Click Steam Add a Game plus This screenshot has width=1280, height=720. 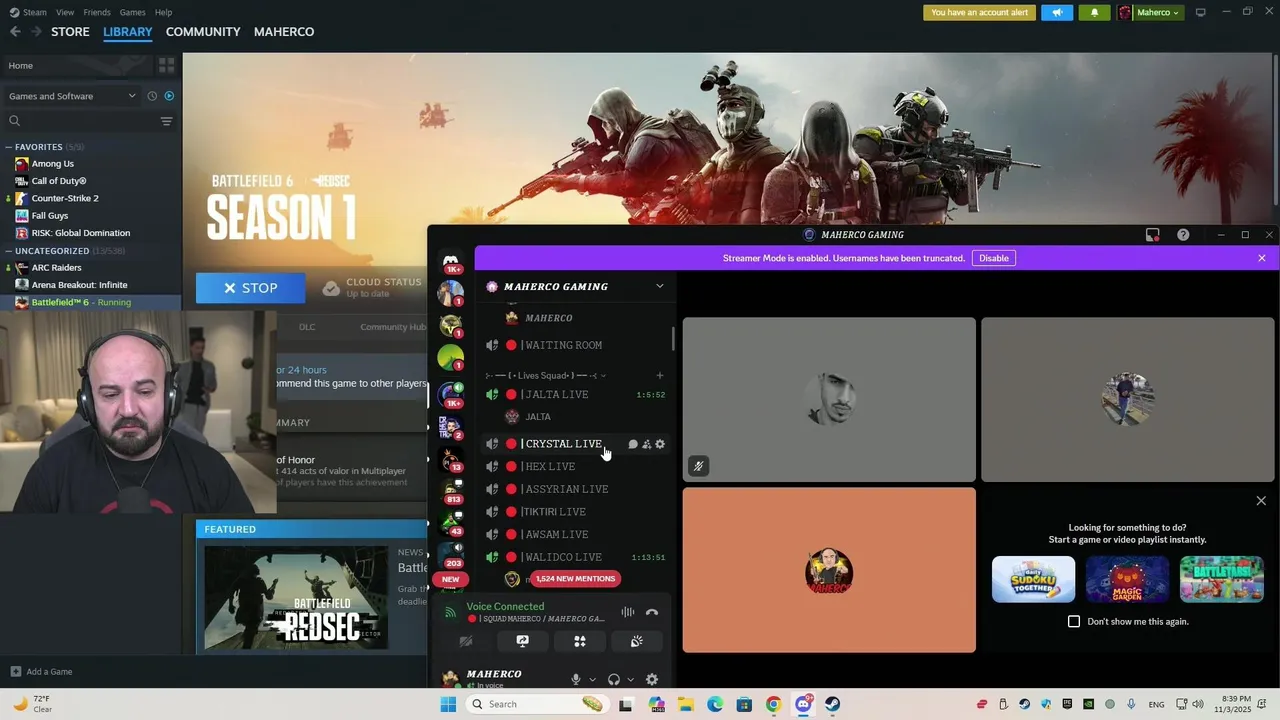pos(16,672)
